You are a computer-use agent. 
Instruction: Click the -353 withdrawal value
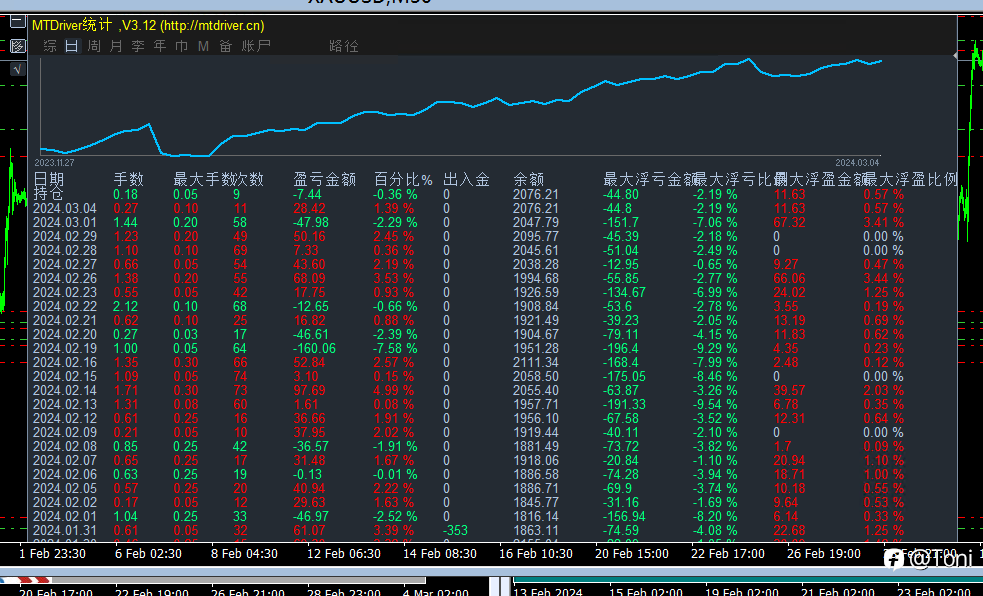pyautogui.click(x=456, y=530)
